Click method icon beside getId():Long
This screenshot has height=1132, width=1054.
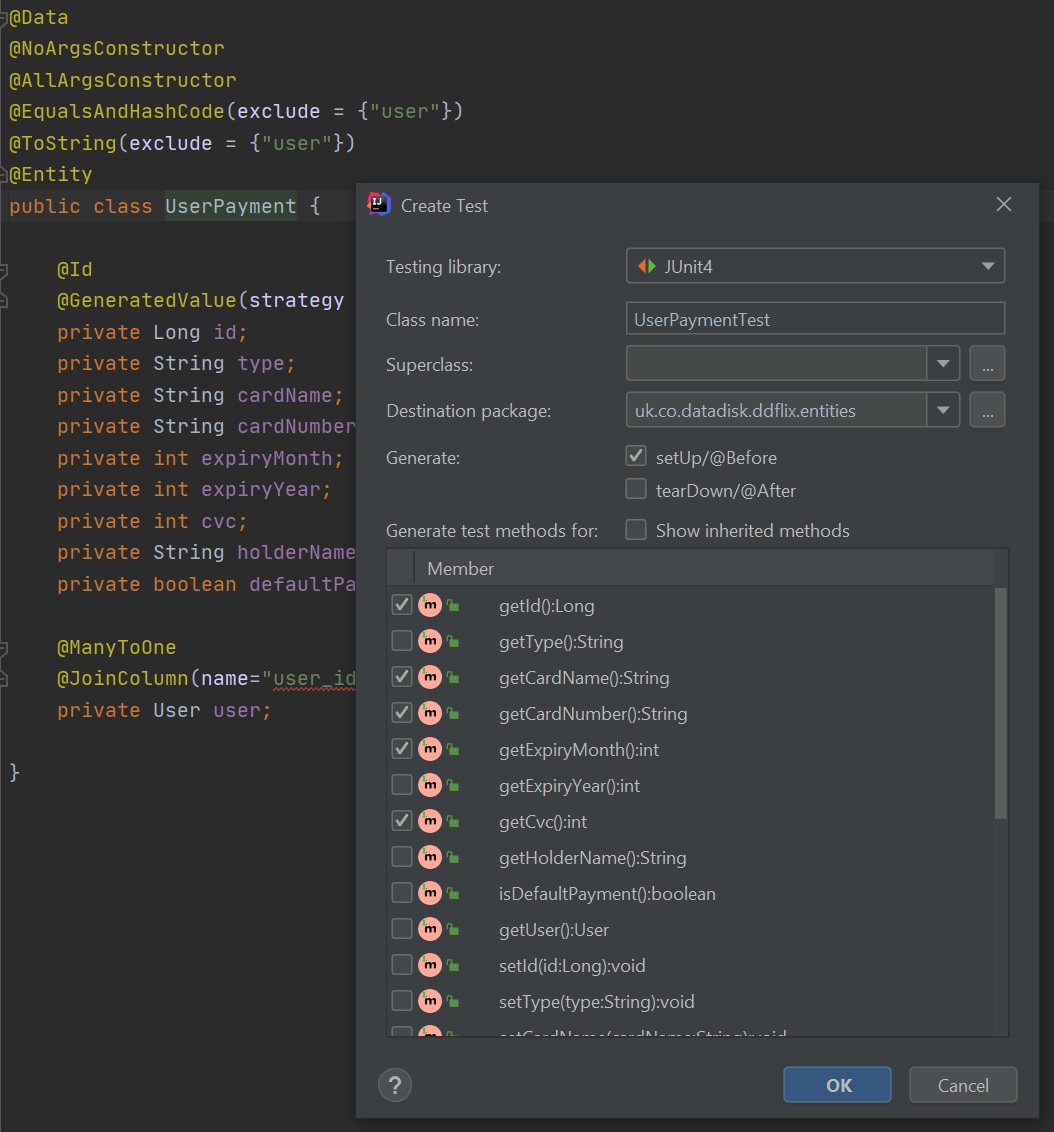(x=430, y=606)
